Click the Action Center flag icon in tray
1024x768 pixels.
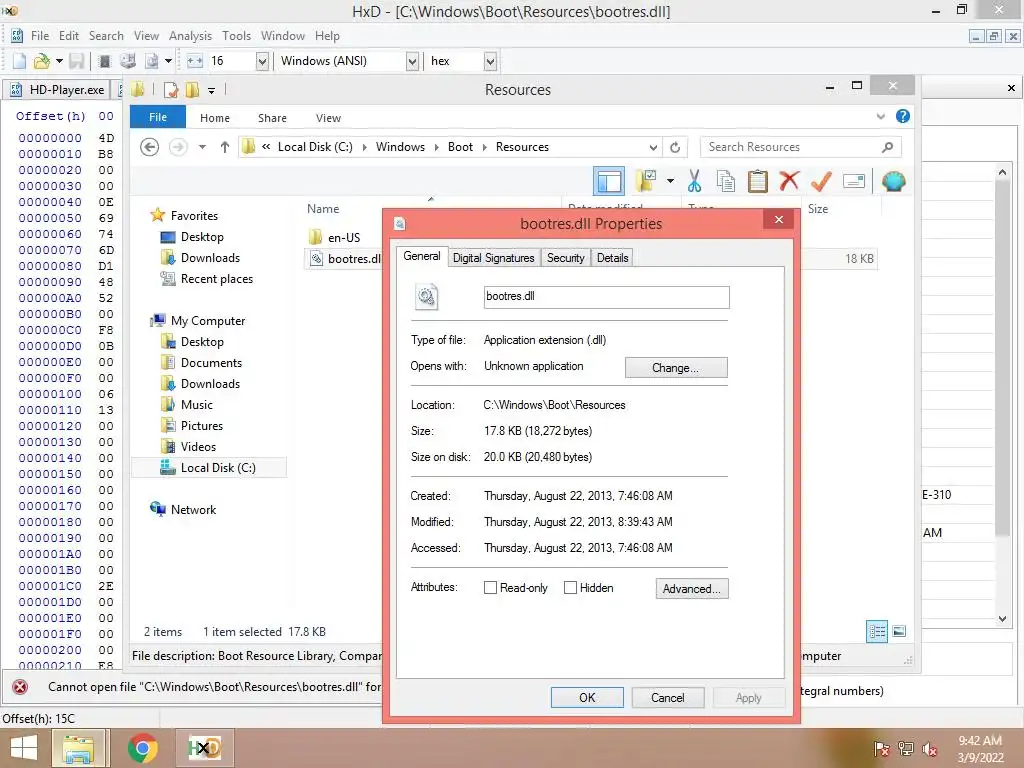click(x=881, y=749)
